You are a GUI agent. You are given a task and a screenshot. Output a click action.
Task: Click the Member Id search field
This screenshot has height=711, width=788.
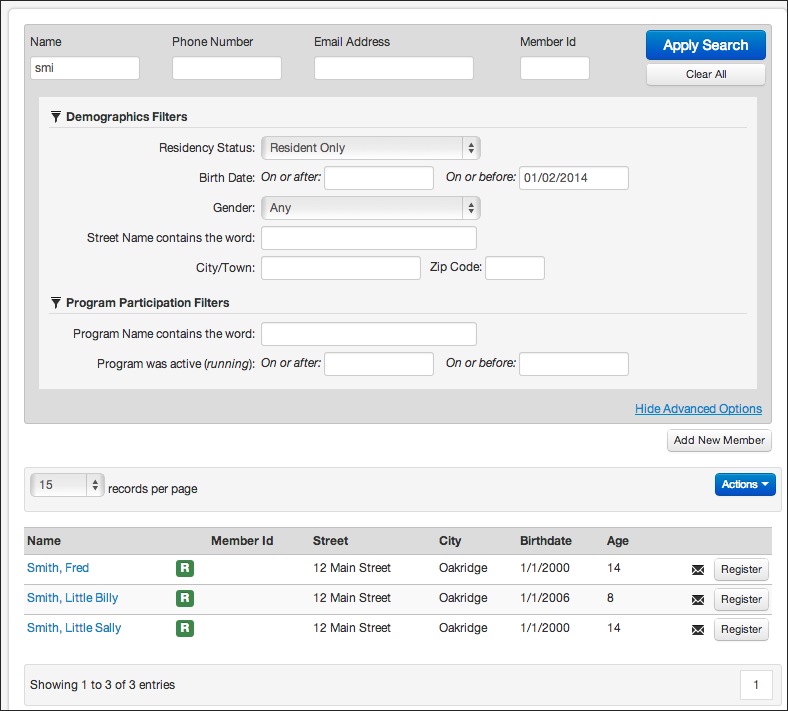point(554,68)
